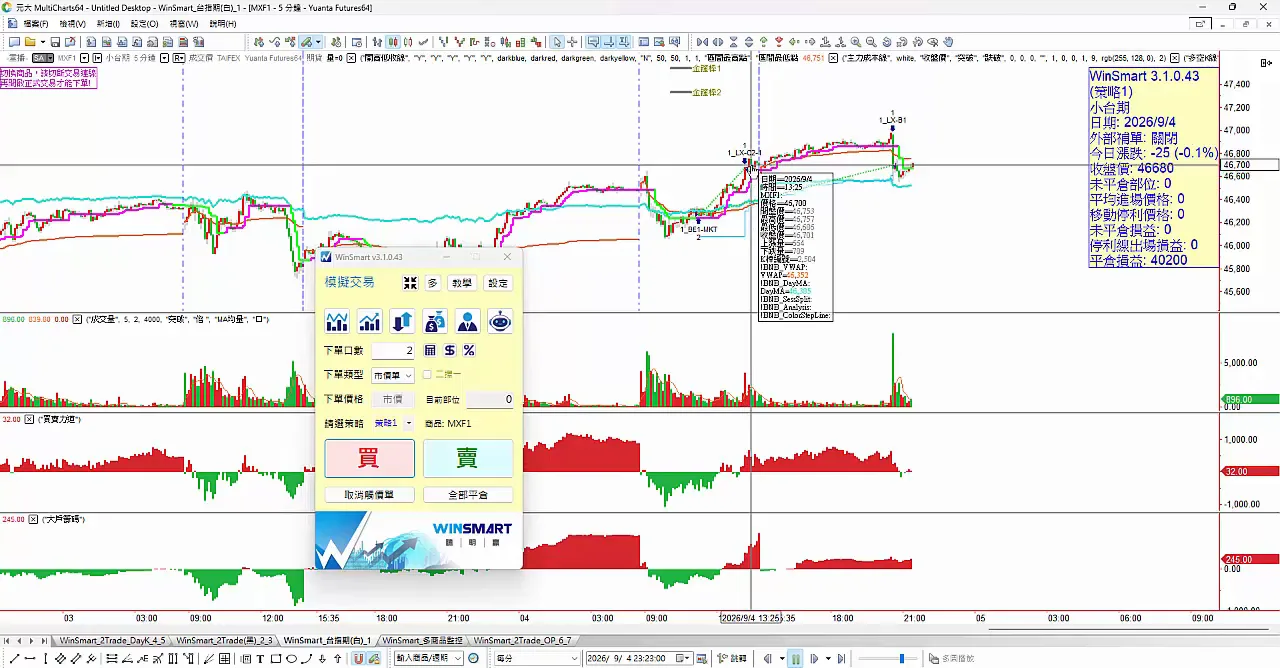
Task: Click the green 賣 sell button
Action: coord(468,458)
